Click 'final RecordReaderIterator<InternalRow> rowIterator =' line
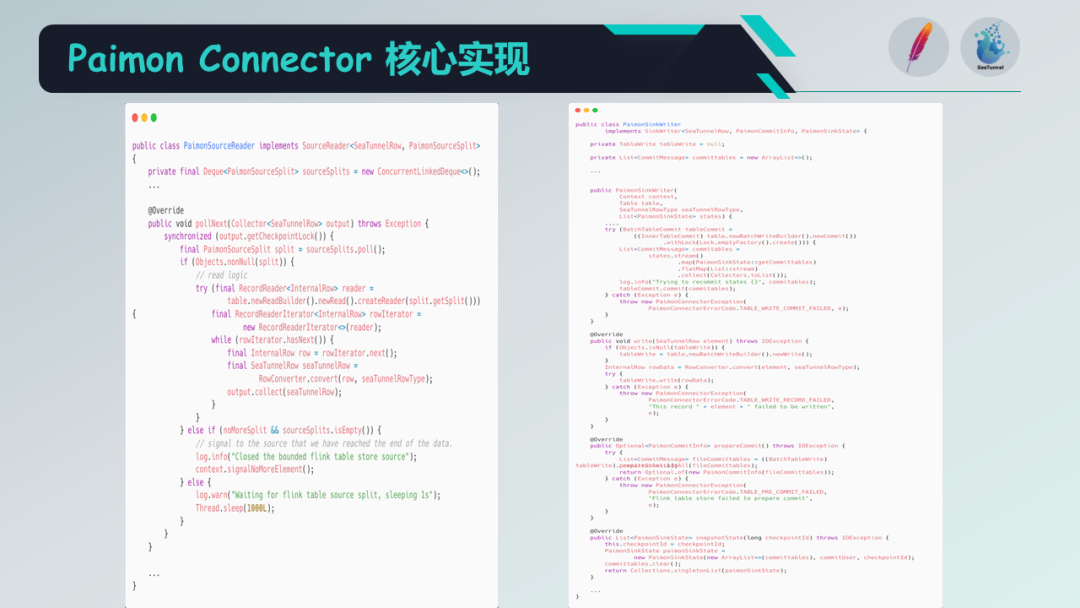Viewport: 1080px width, 608px height. coord(316,314)
